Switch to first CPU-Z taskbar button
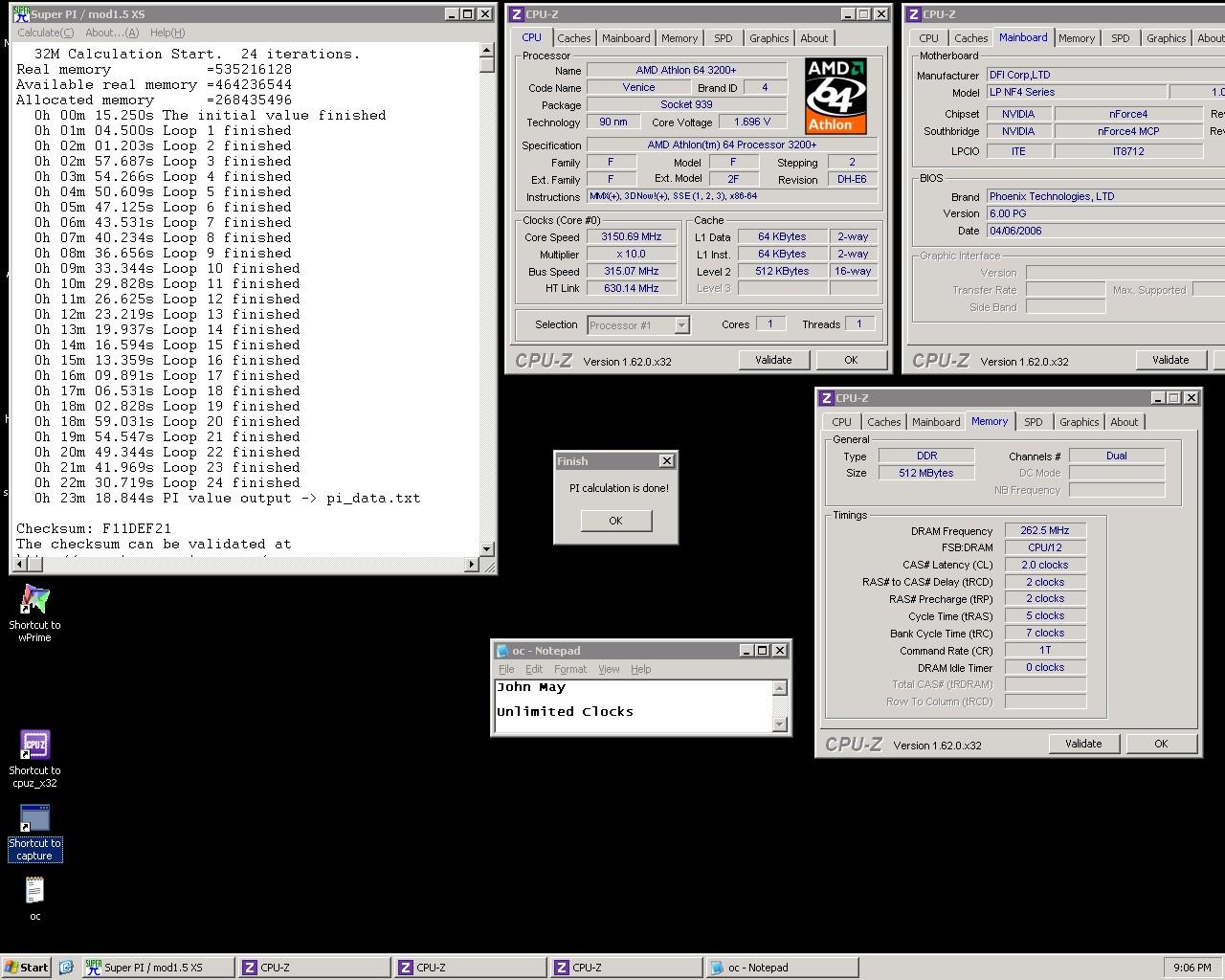This screenshot has width=1225, height=980. tap(315, 968)
